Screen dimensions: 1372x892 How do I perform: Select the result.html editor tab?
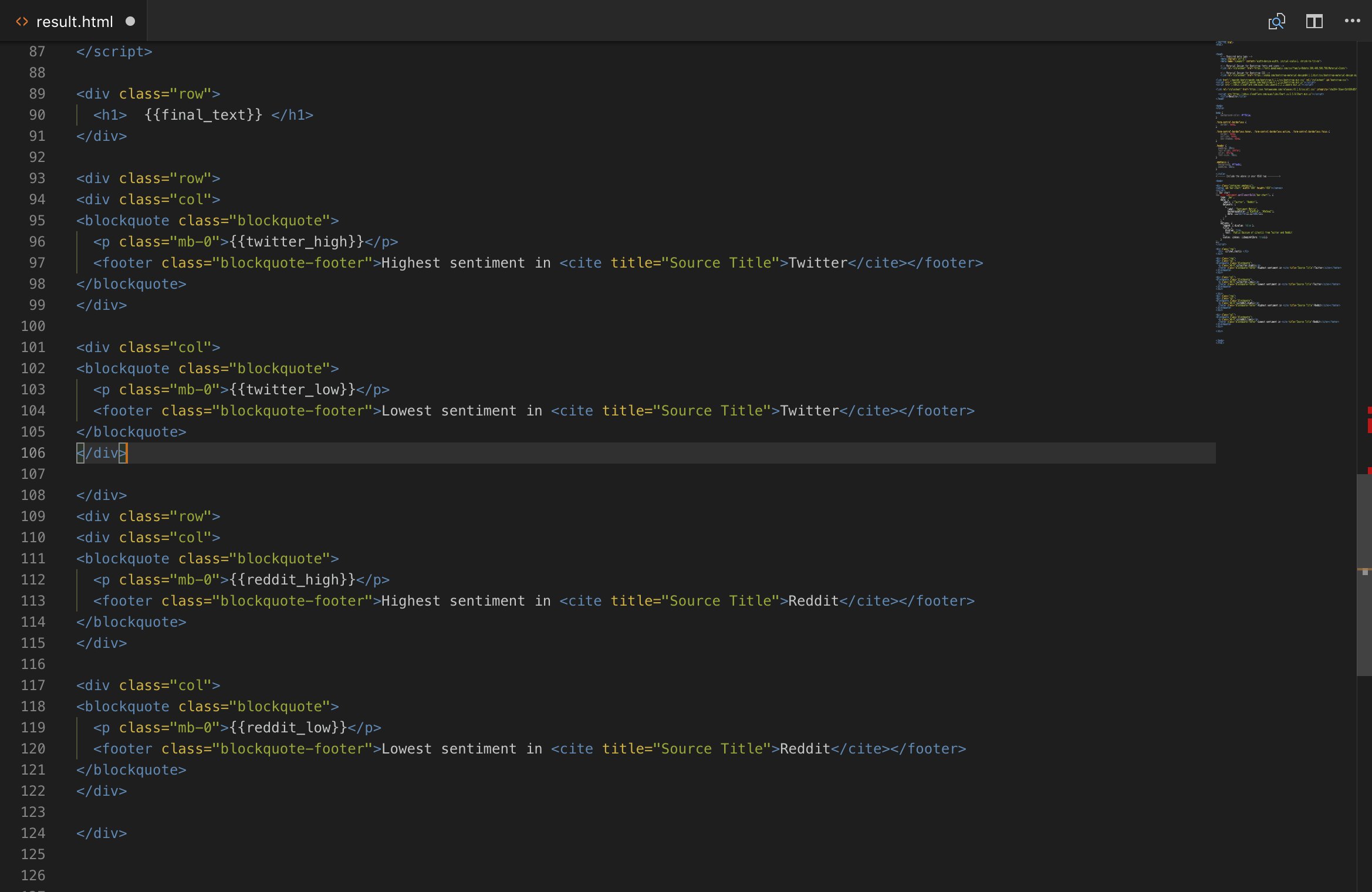click(x=75, y=22)
